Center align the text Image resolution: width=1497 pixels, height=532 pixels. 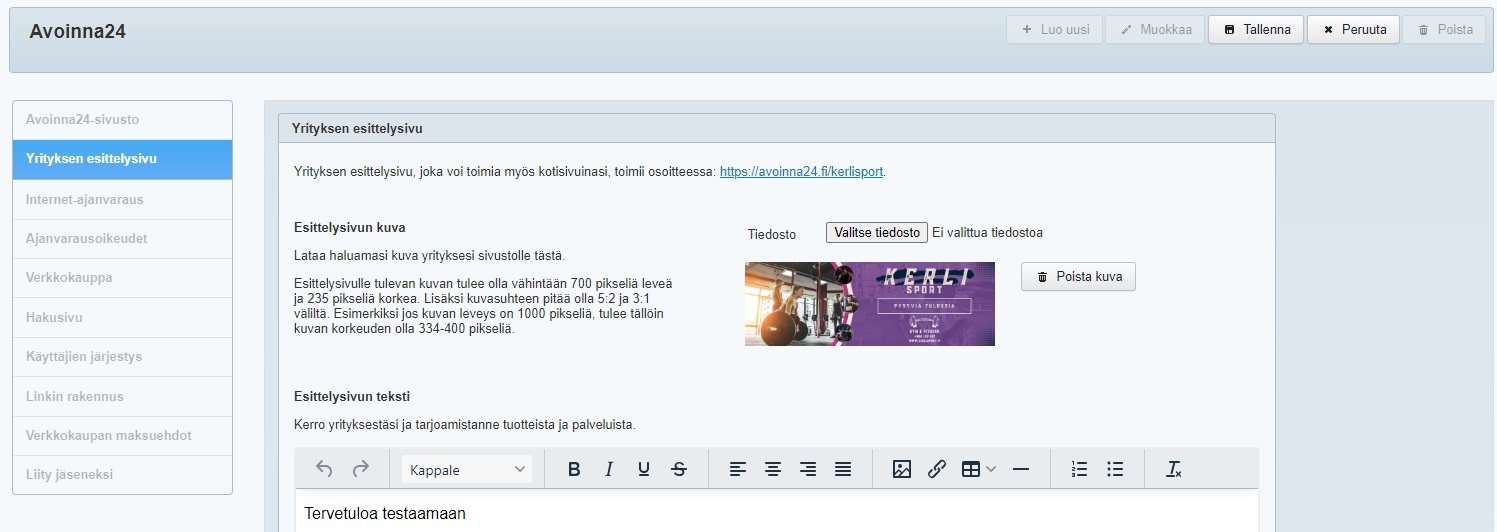[773, 469]
